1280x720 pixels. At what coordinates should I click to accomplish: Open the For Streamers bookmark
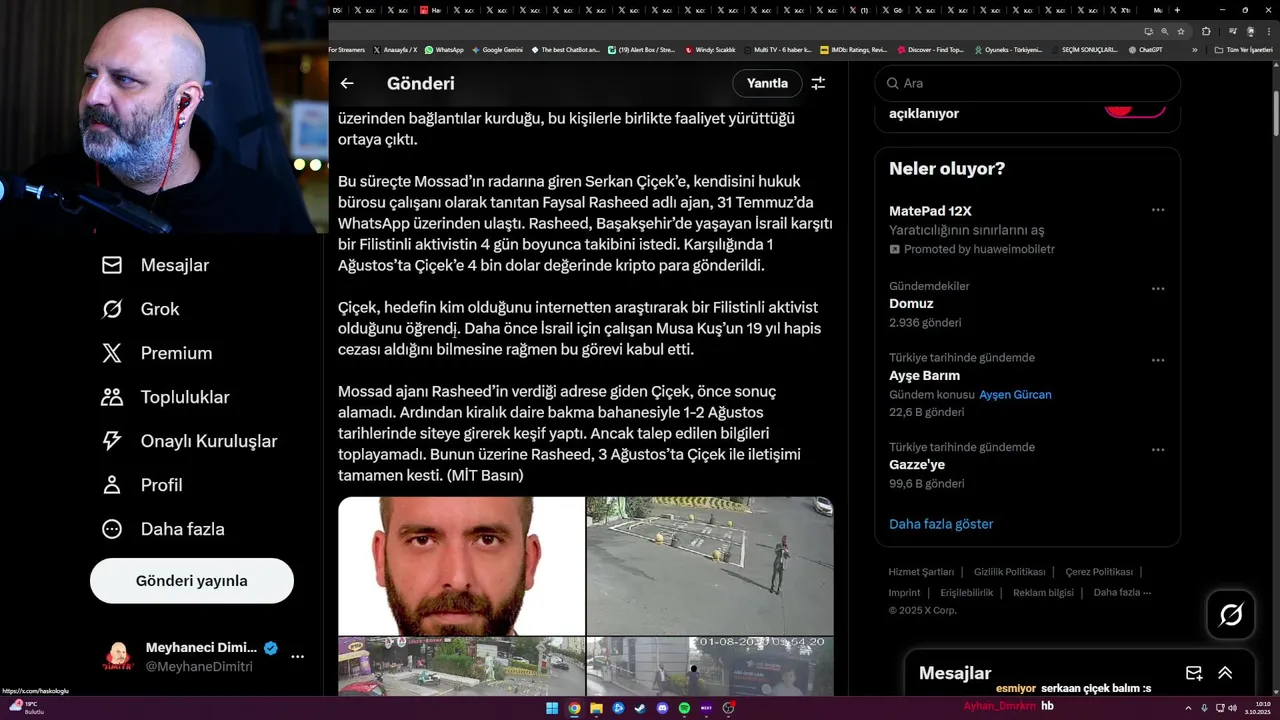[347, 50]
